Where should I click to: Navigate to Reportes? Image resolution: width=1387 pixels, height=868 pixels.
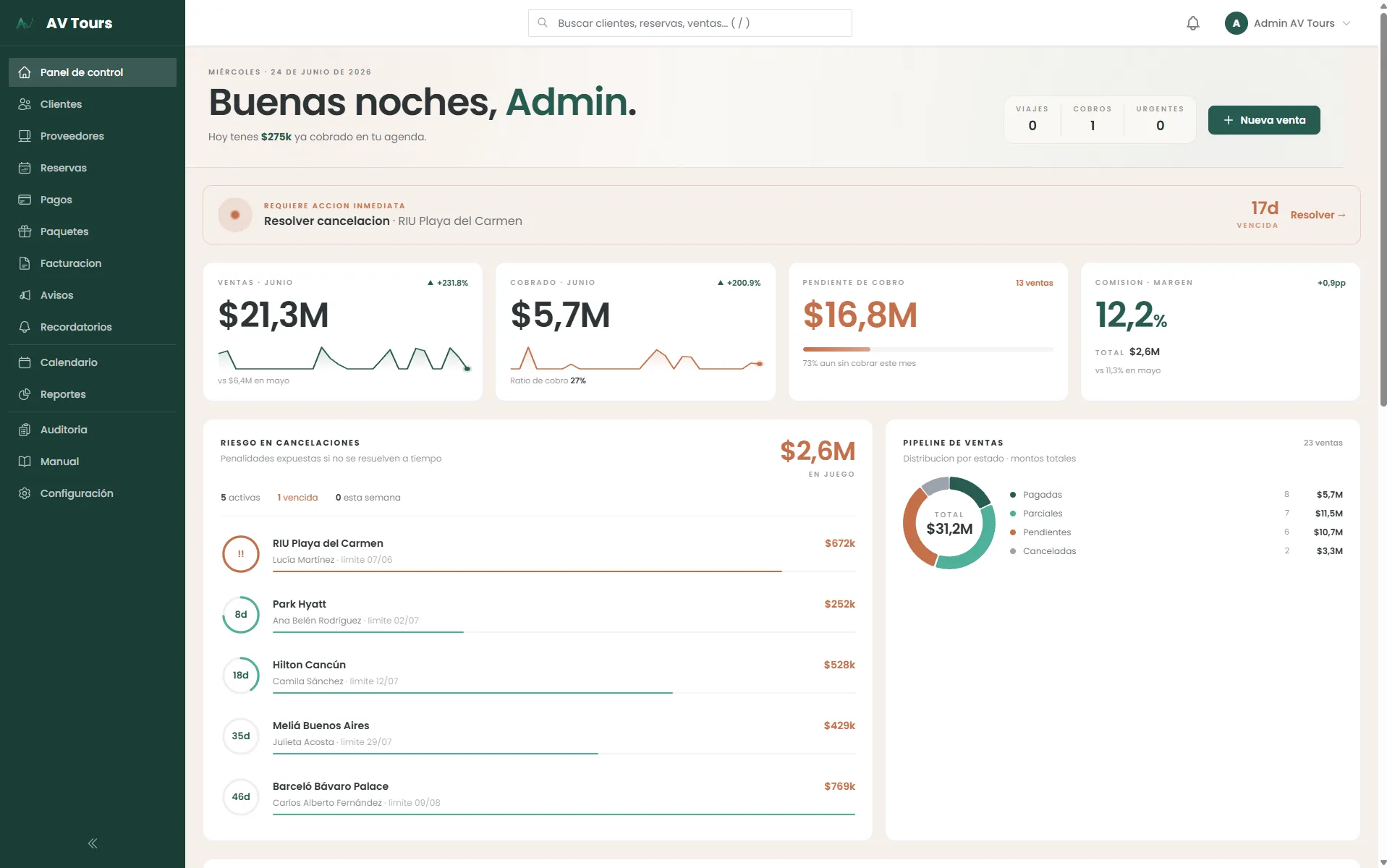[93, 394]
